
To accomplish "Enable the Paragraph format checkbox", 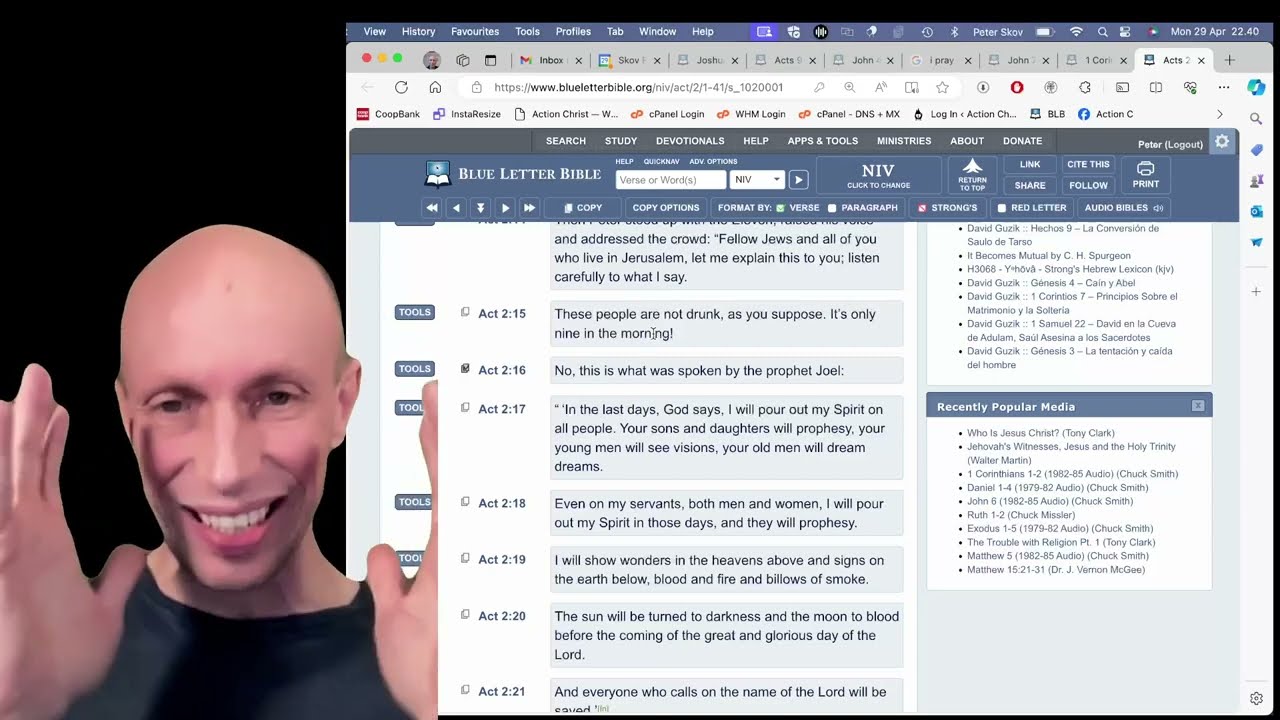I will 832,208.
